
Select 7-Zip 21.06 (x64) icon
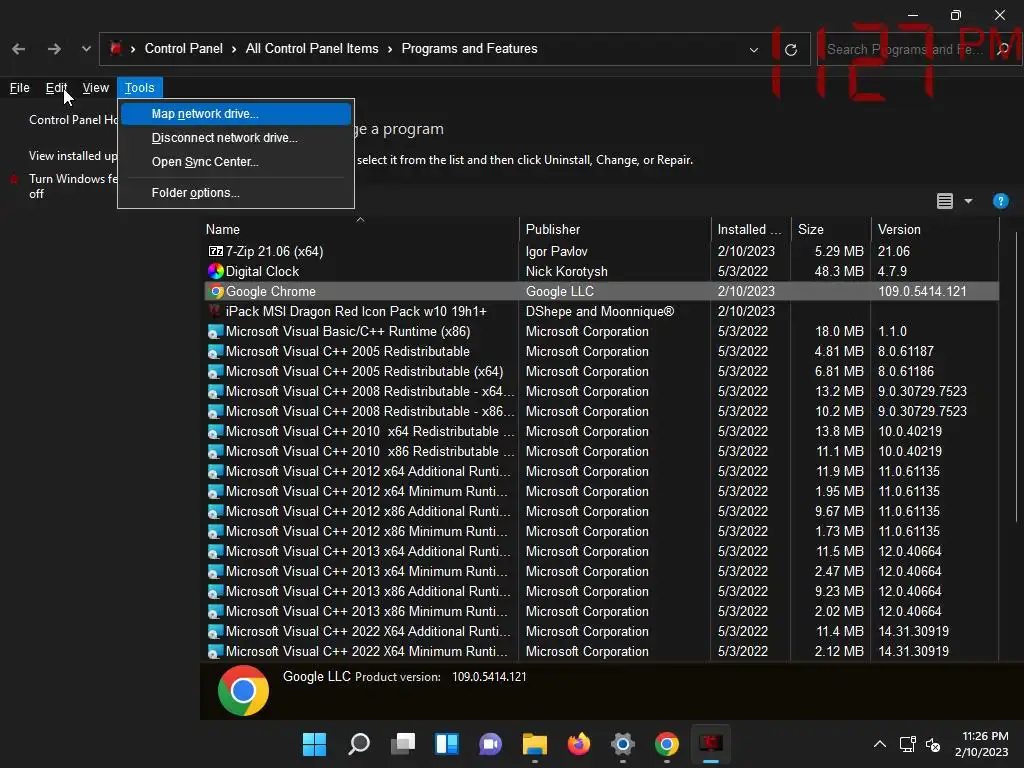coord(216,251)
